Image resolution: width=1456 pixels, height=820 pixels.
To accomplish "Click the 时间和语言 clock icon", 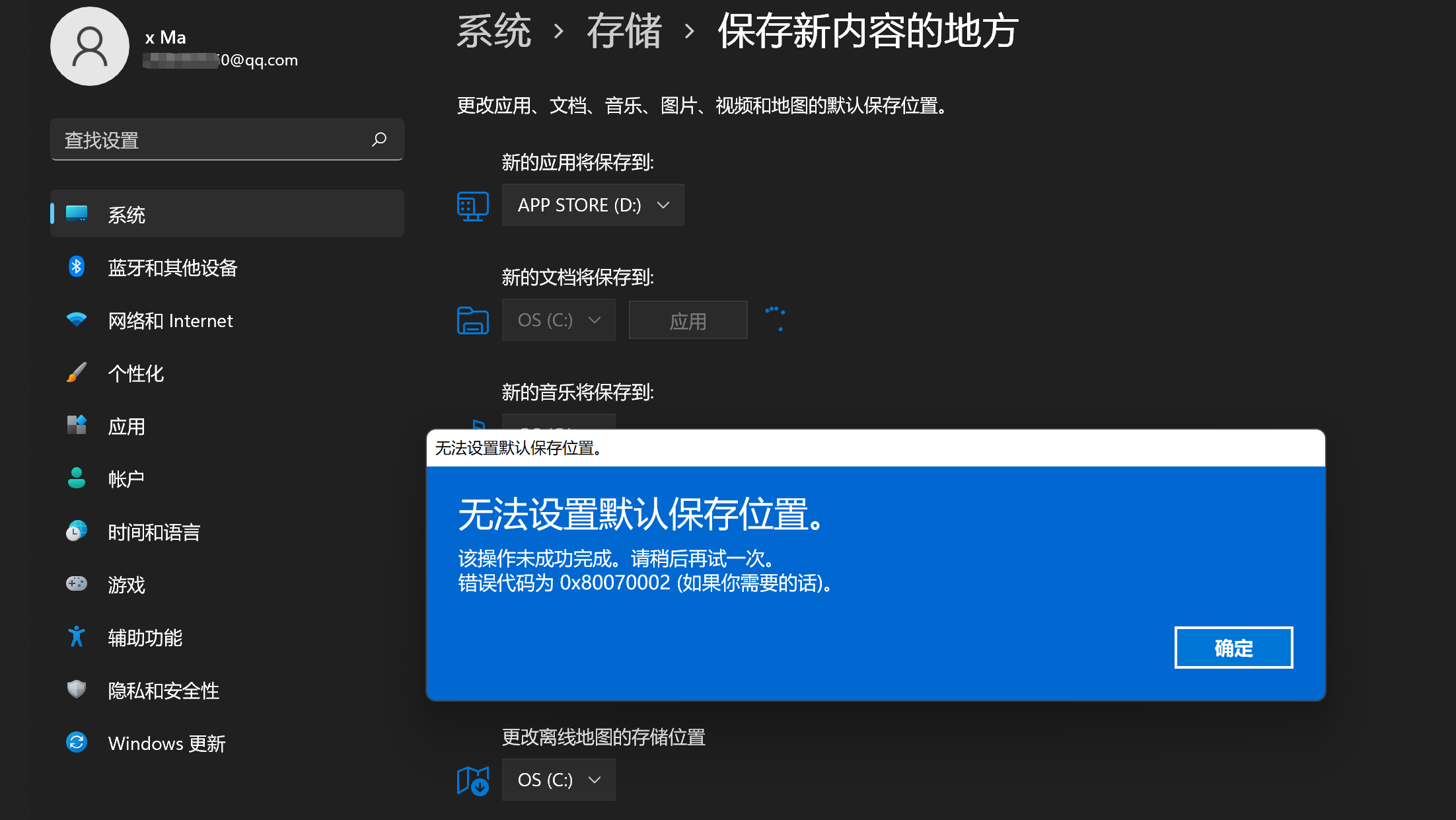I will coord(77,531).
